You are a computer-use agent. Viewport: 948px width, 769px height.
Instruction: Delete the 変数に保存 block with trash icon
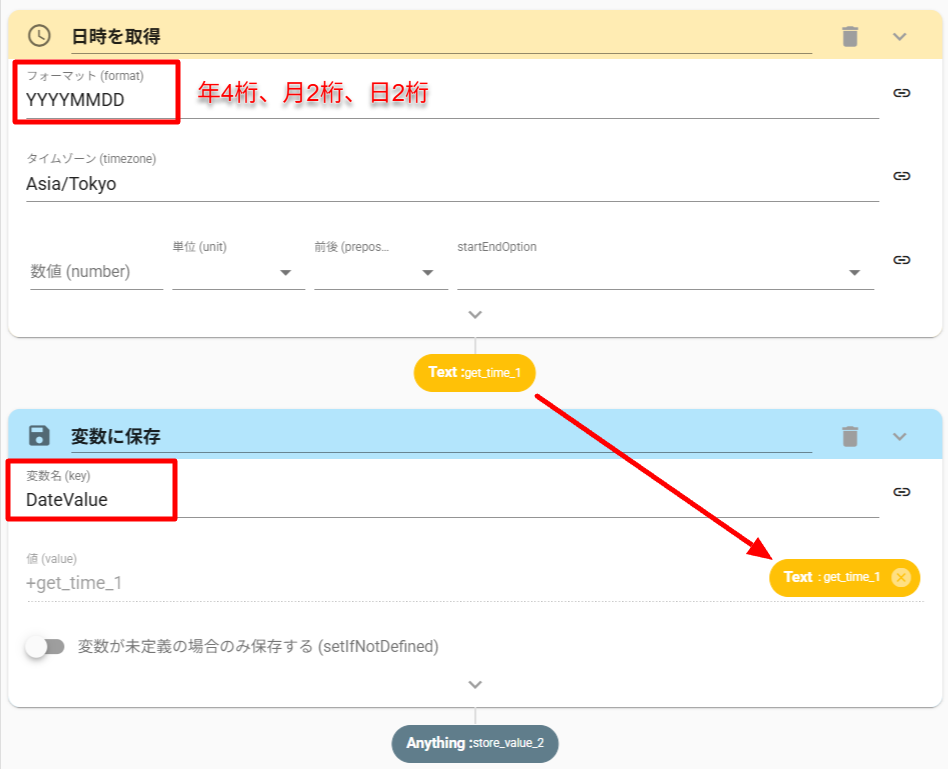pos(850,435)
